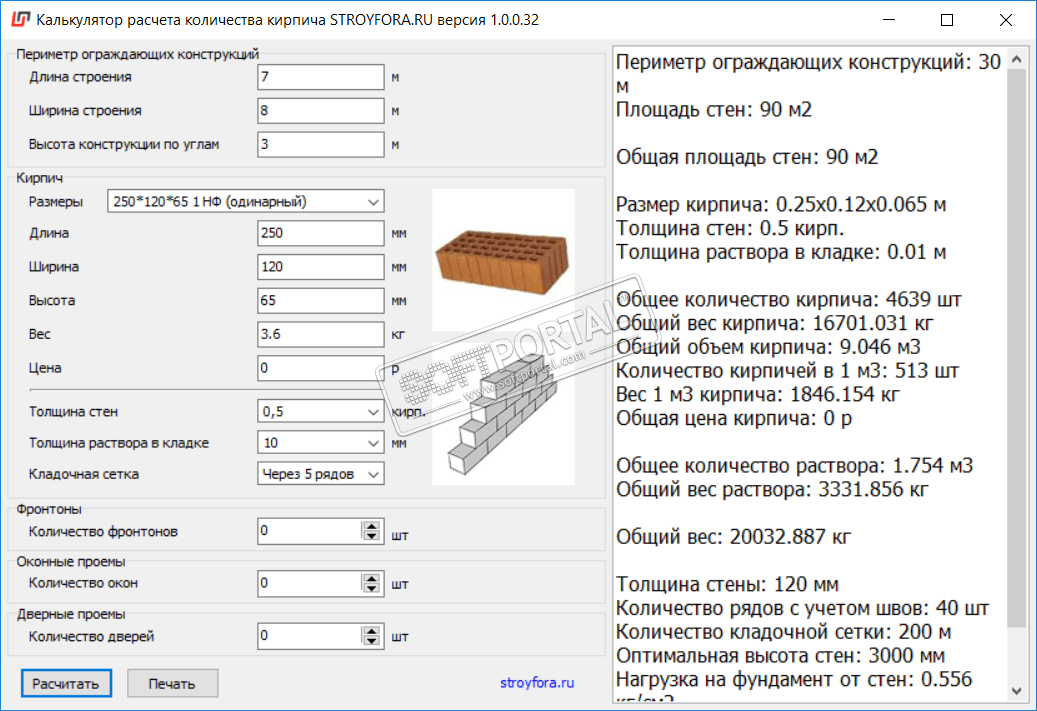Focus the brick price 'Цена' field

[x=320, y=368]
